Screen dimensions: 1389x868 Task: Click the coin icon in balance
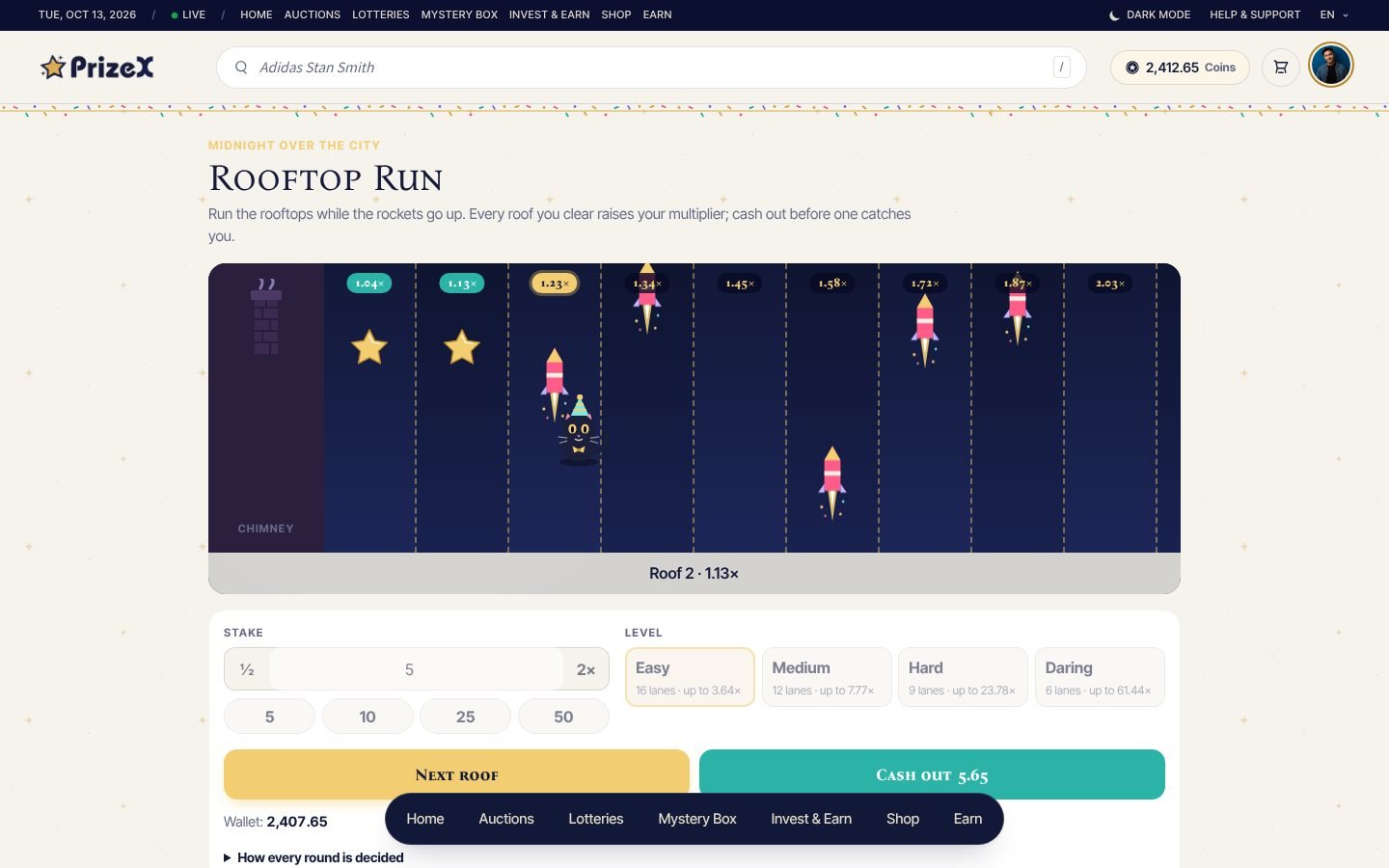(1132, 68)
